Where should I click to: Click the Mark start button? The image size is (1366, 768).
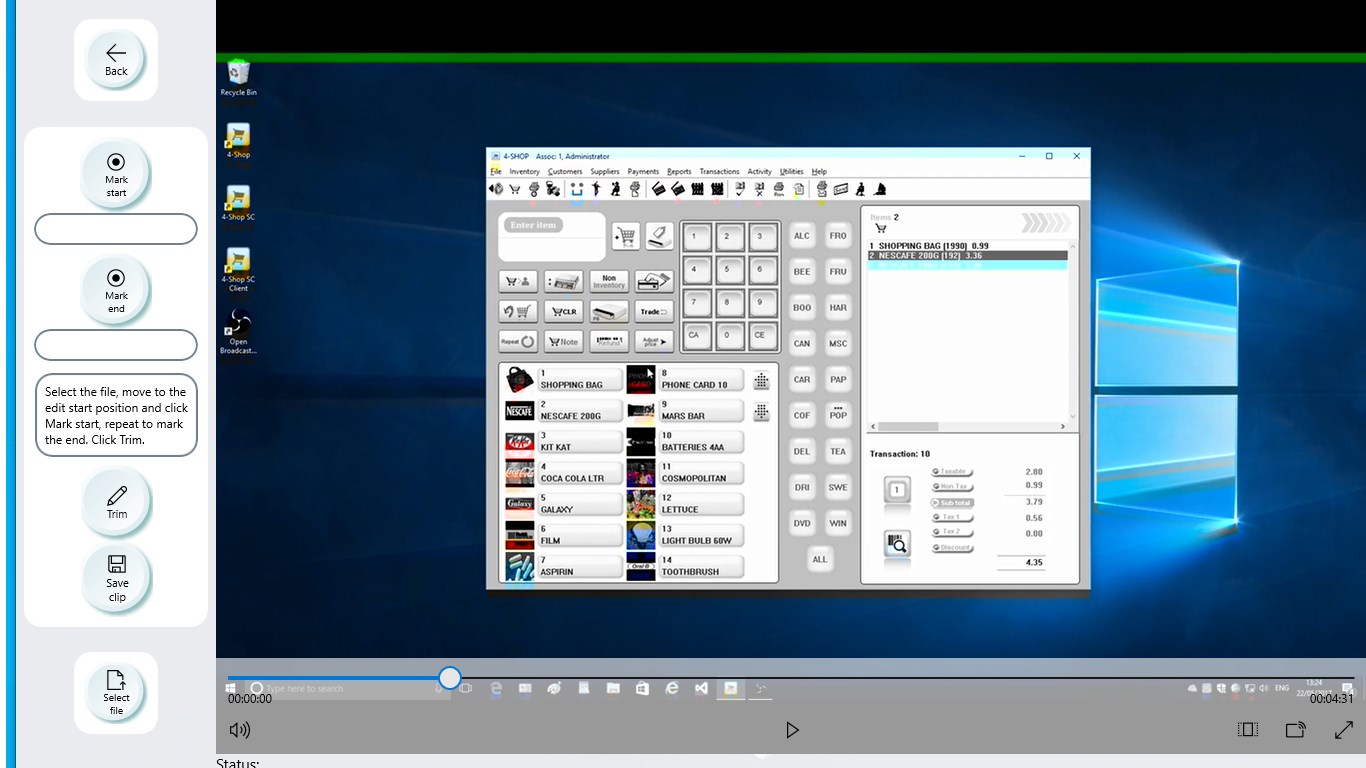116,174
